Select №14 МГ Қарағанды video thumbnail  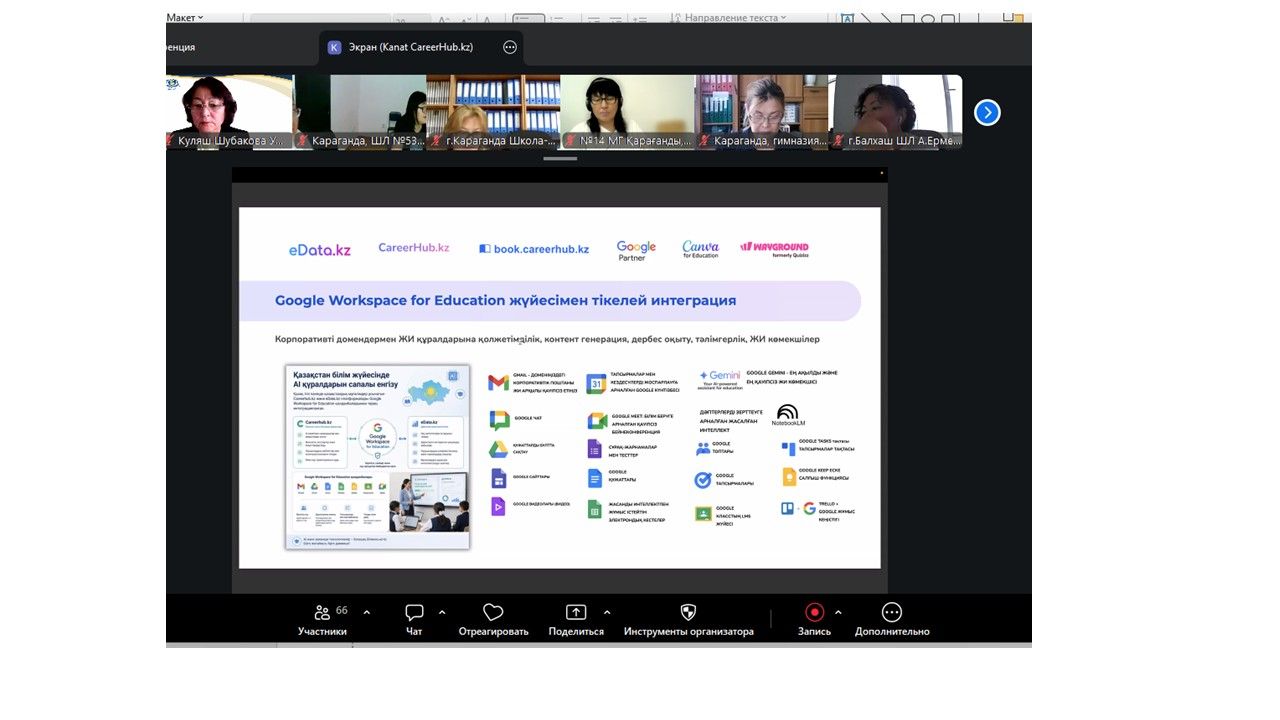(628, 112)
